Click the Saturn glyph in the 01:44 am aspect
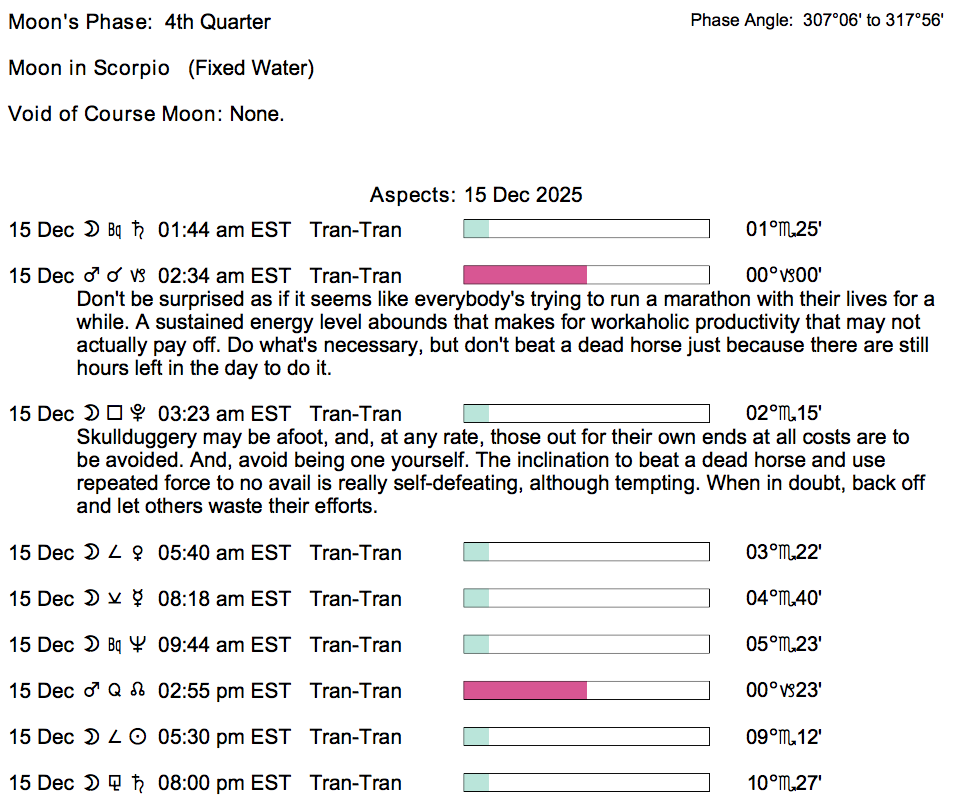The image size is (958, 810). coord(139,230)
